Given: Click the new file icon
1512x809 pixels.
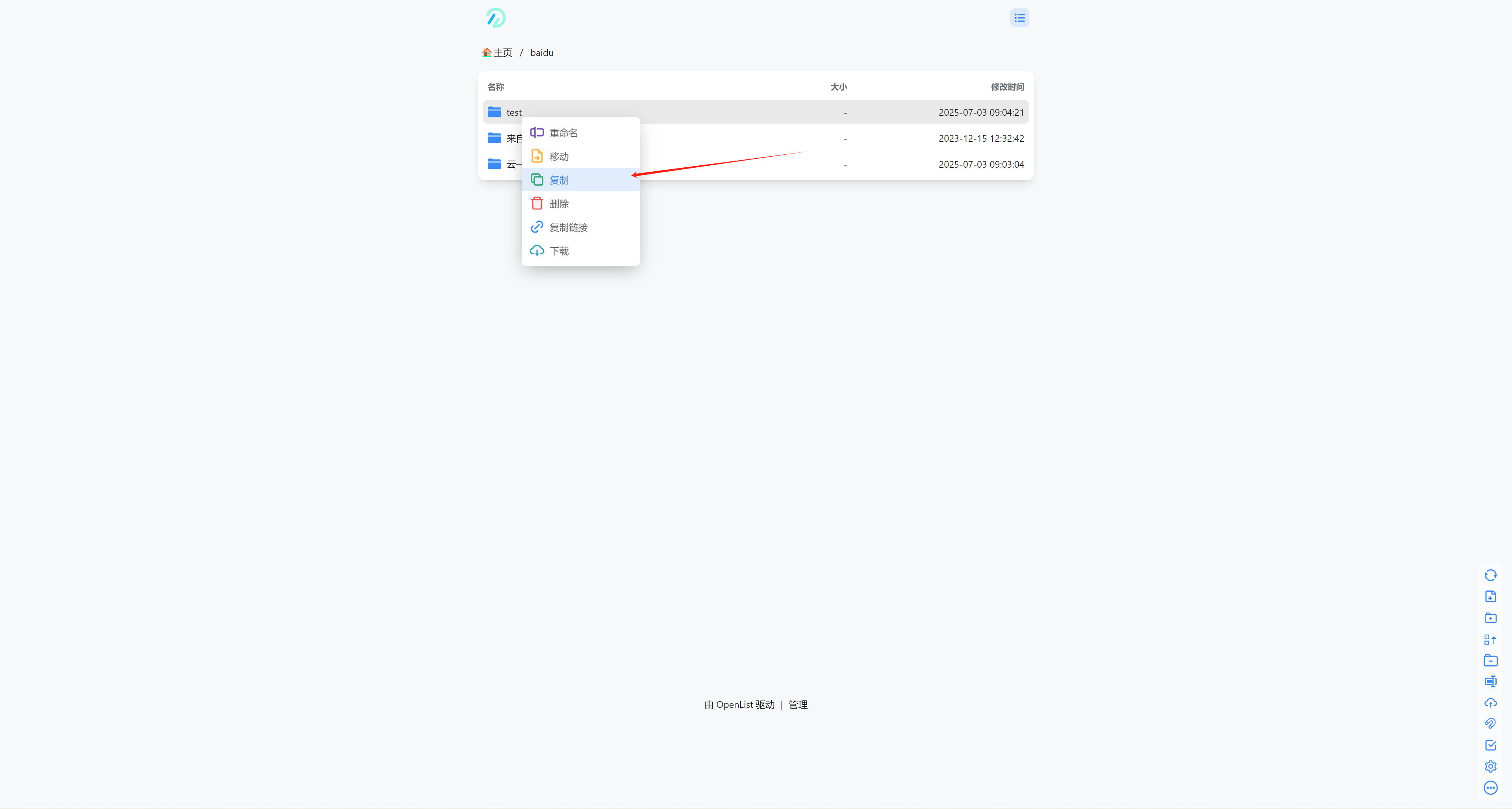Looking at the screenshot, I should click(1490, 597).
